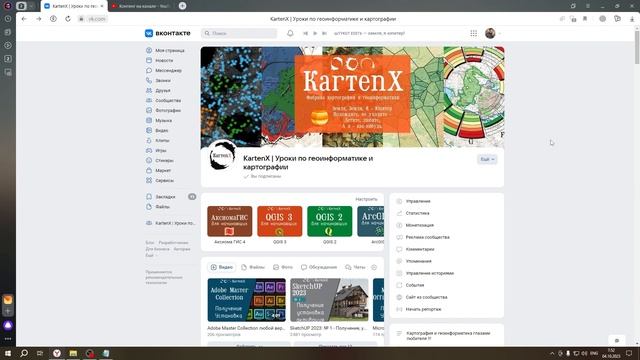Switch to the Файлы tab in the community content

click(253, 267)
